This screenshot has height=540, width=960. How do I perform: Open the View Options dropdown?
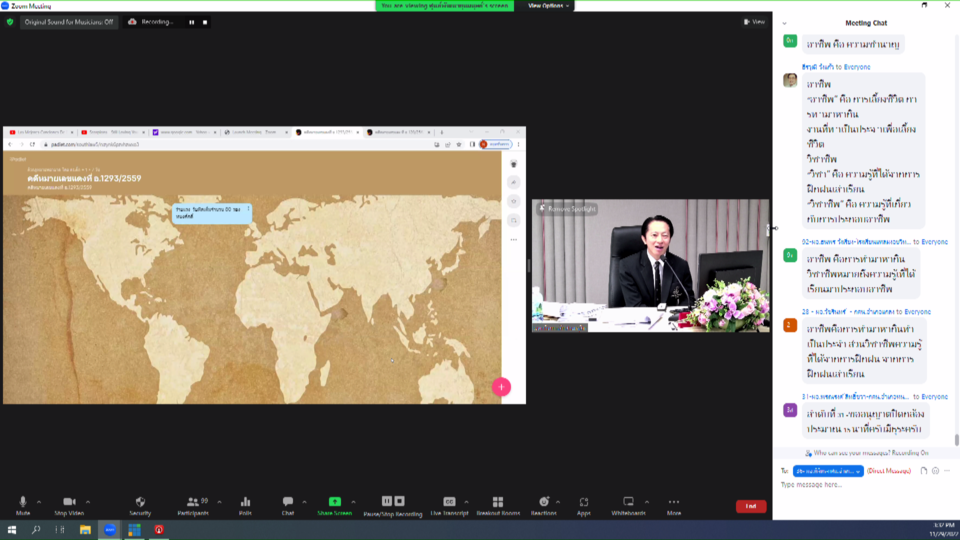pyautogui.click(x=549, y=6)
